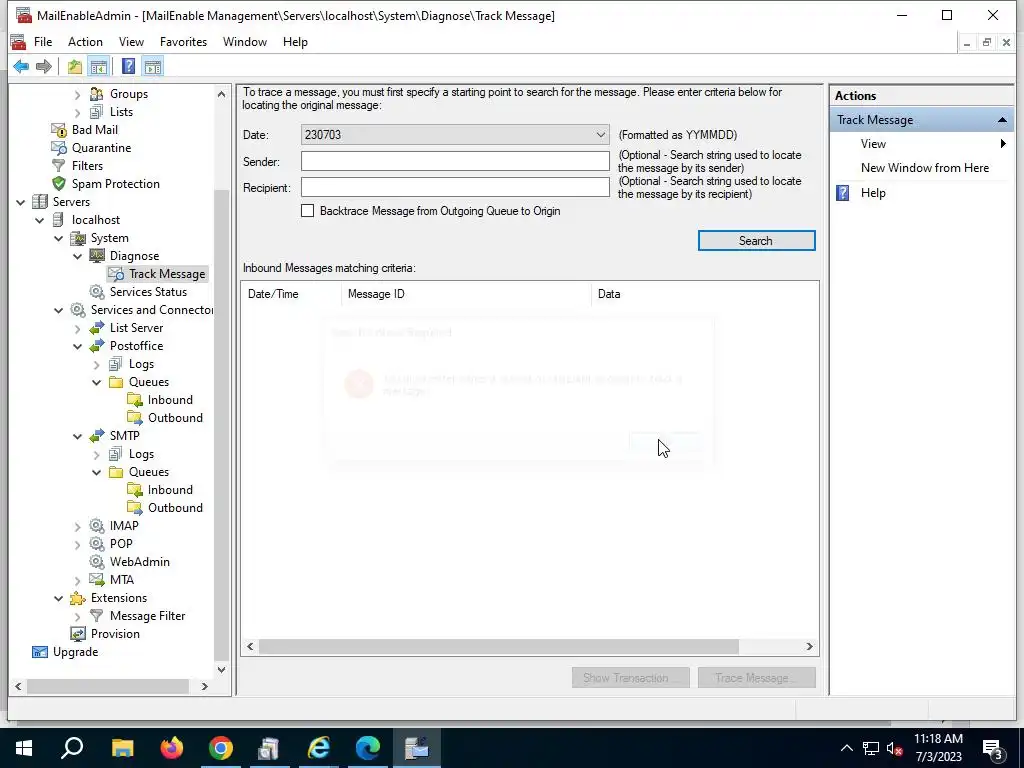Collapse the Extensions tree node

click(59, 598)
